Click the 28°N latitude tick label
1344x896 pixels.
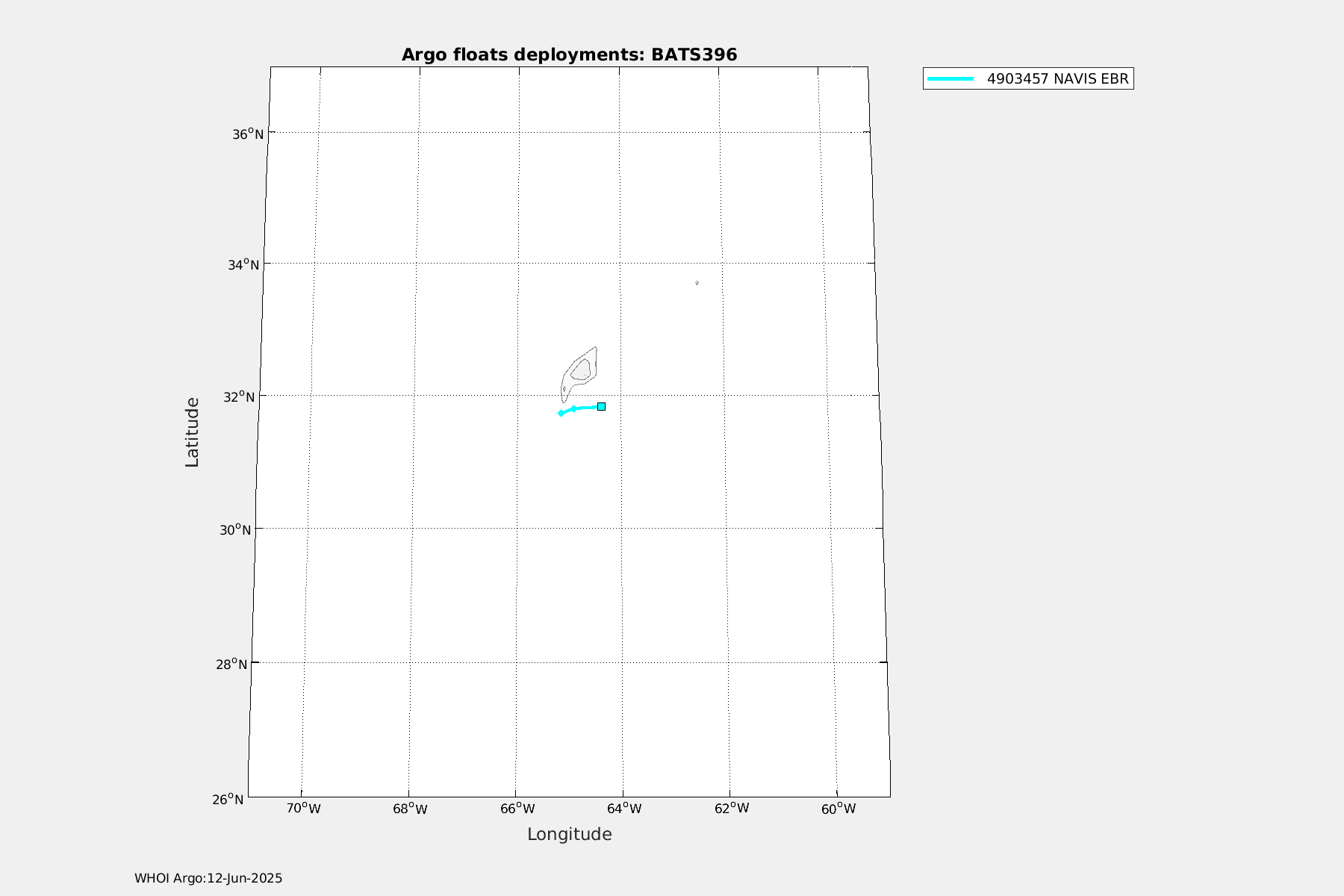point(231,664)
